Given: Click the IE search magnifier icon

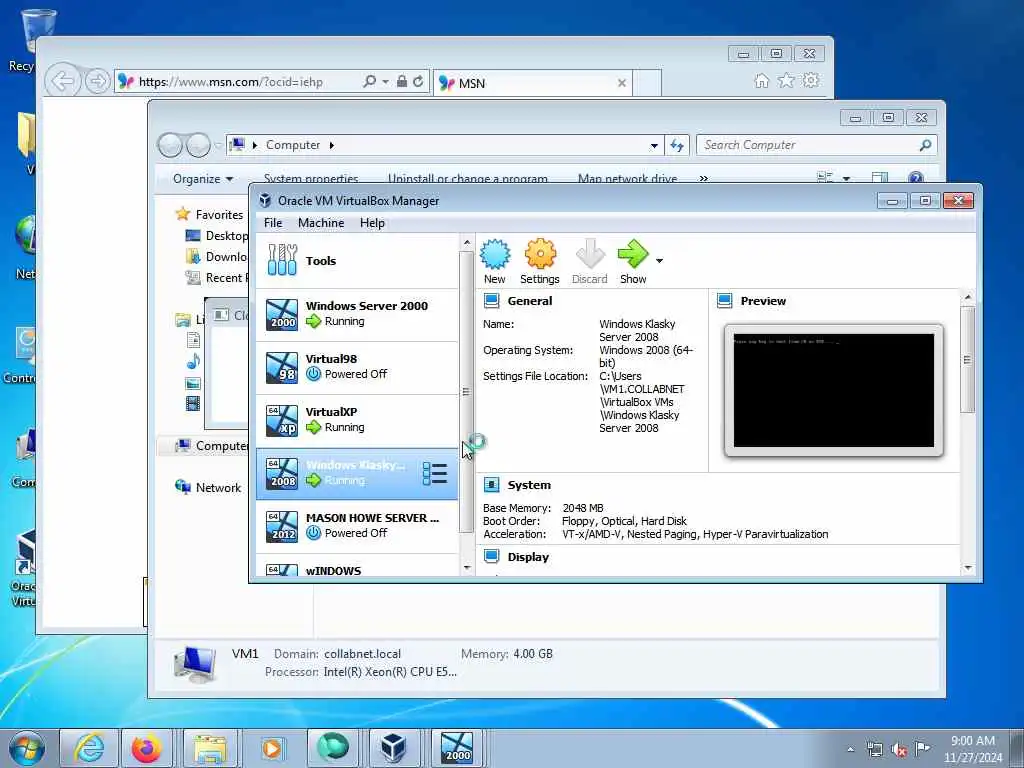Looking at the screenshot, I should point(370,82).
